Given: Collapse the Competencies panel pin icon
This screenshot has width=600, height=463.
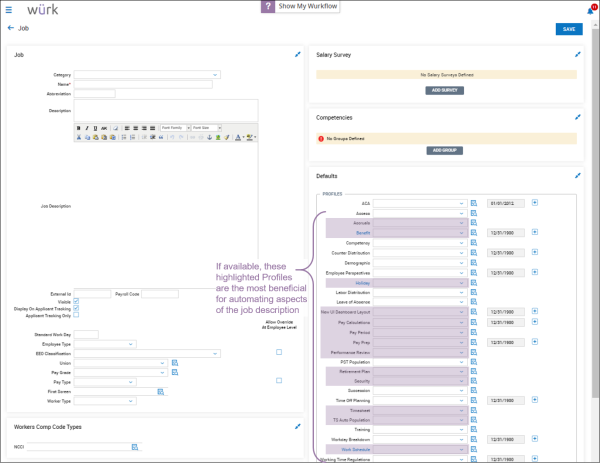Looking at the screenshot, I should (577, 117).
